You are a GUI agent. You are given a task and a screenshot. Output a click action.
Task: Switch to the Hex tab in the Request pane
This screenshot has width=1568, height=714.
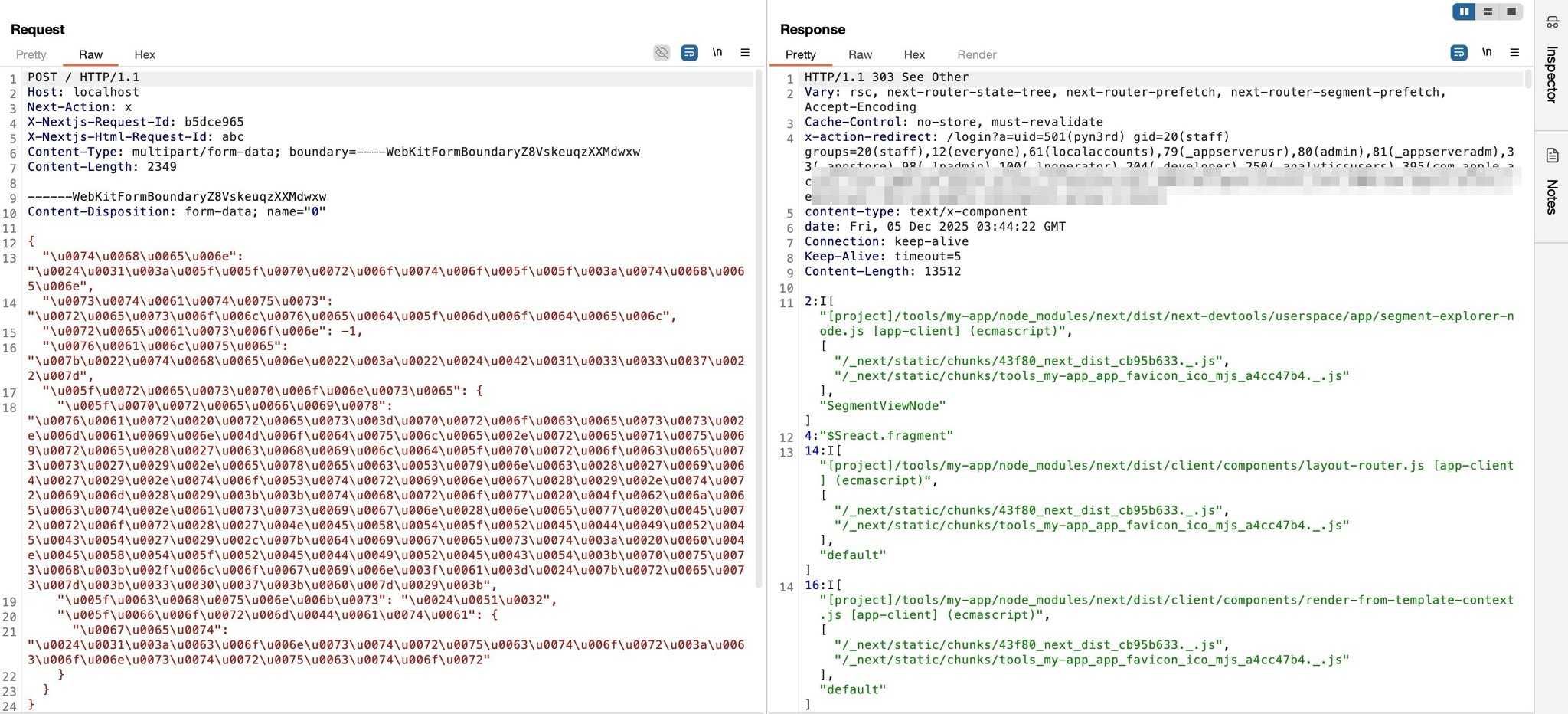[145, 54]
